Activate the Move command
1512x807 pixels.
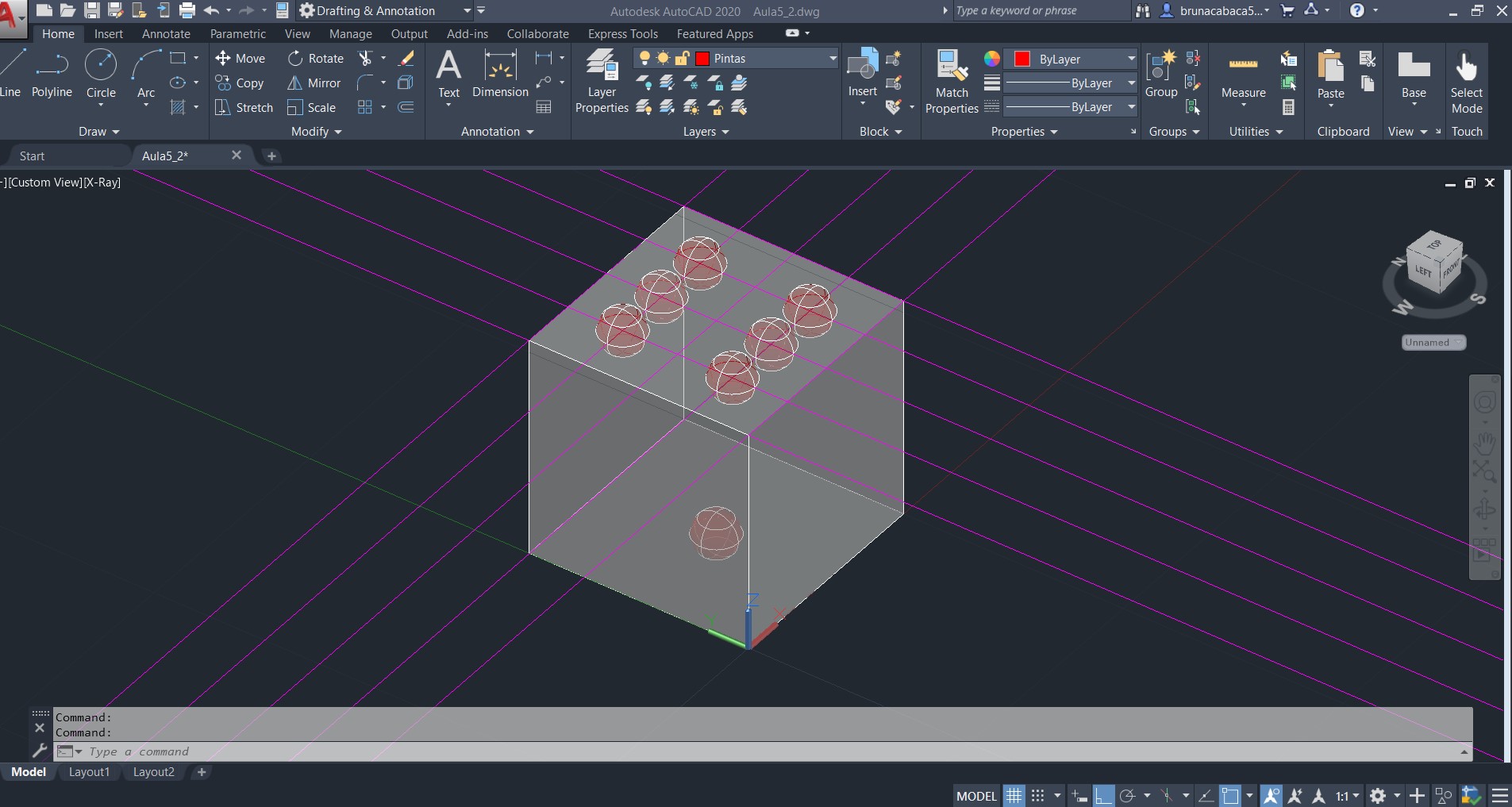click(240, 58)
